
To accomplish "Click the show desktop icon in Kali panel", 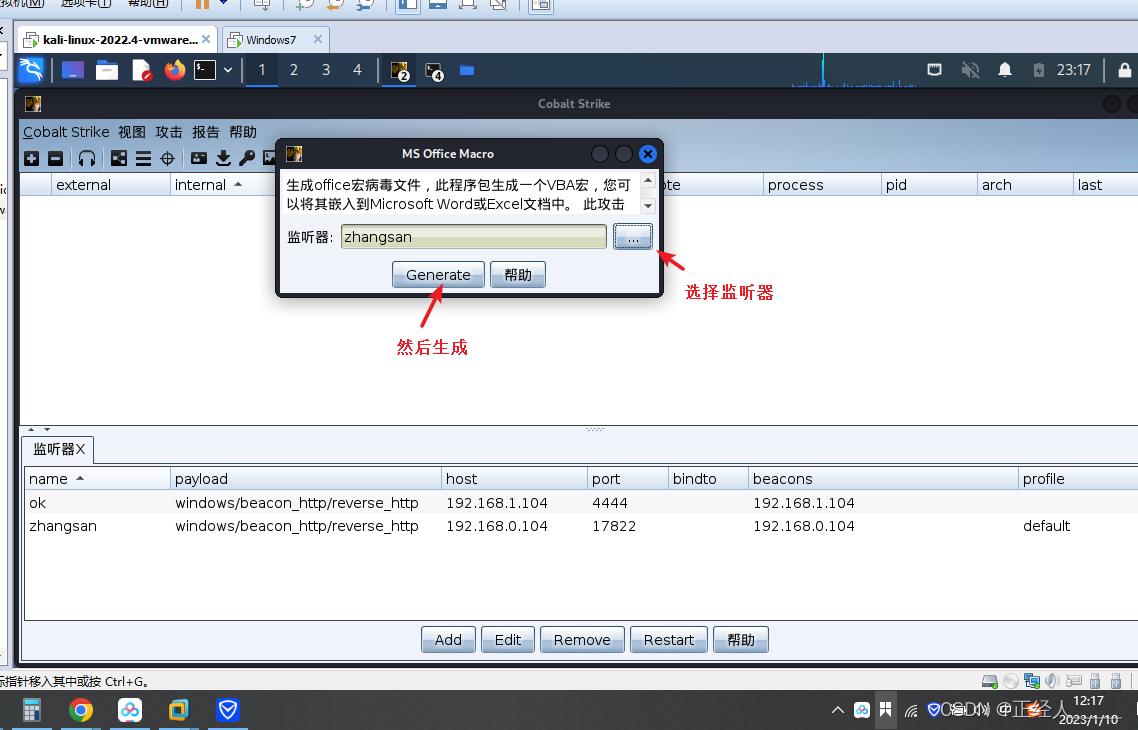I will click(x=73, y=70).
